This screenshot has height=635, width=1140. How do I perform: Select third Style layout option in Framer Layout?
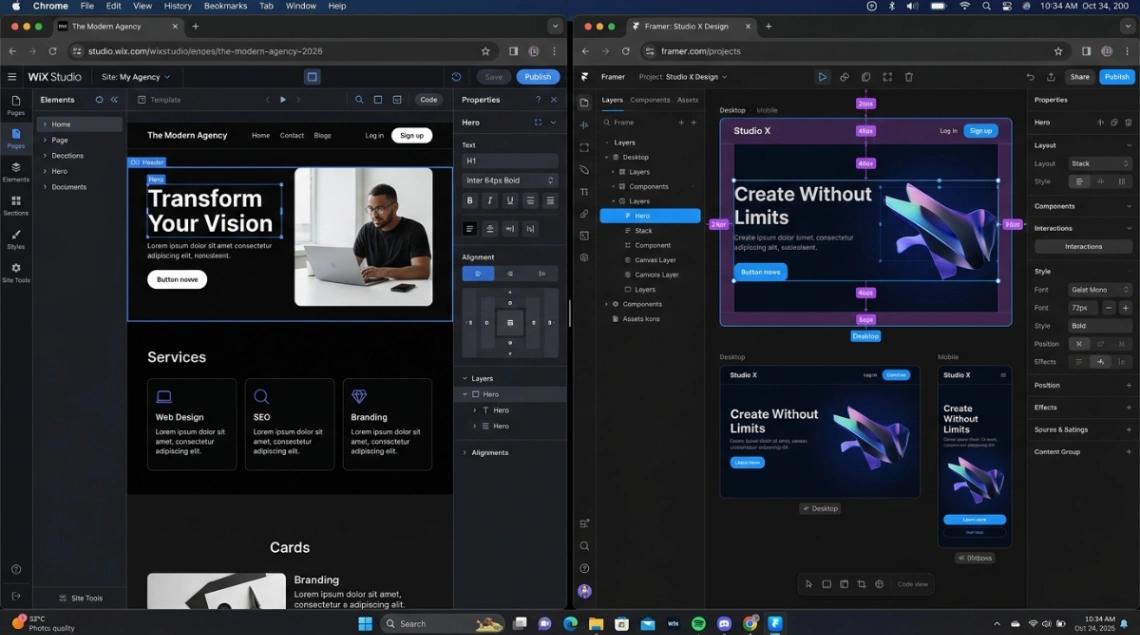point(1122,181)
